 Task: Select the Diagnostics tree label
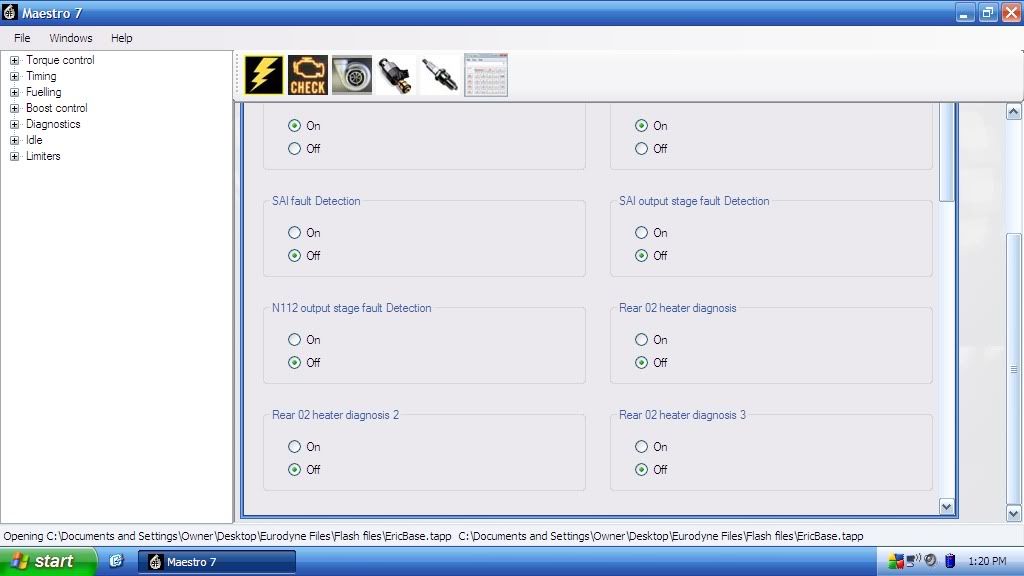click(x=53, y=124)
